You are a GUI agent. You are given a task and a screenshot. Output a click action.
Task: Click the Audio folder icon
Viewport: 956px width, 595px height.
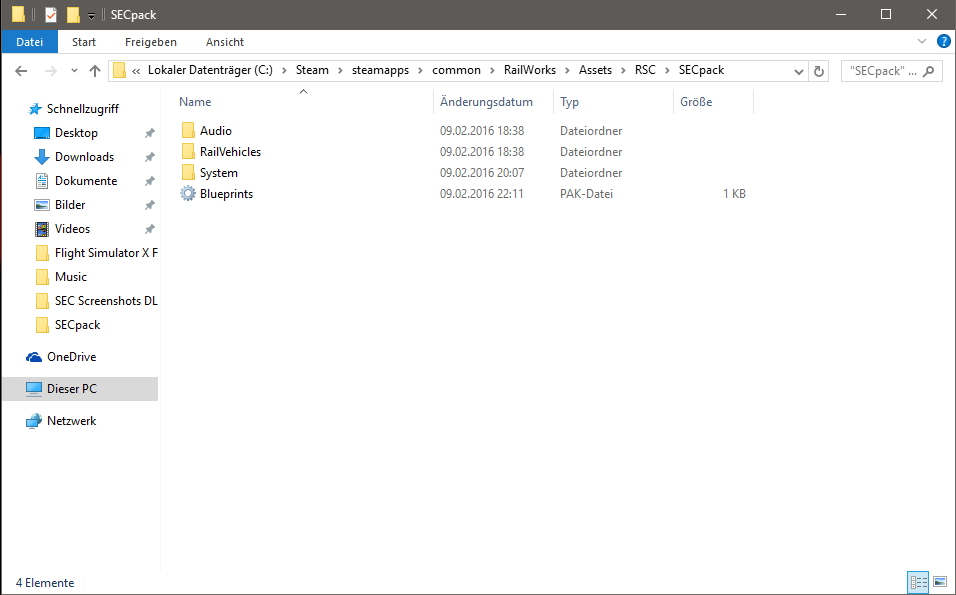pyautogui.click(x=188, y=130)
